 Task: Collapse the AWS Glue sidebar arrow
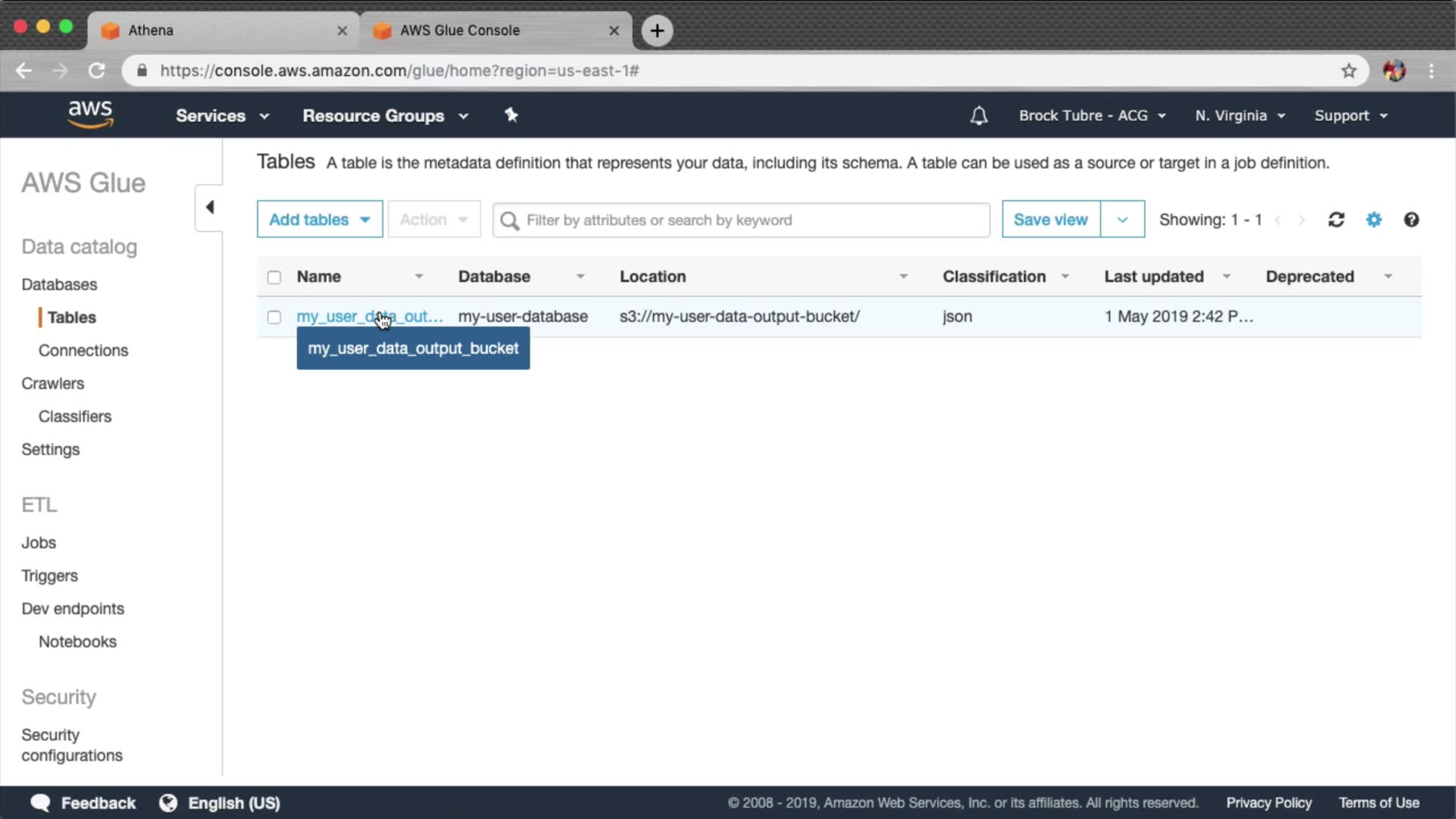pos(209,207)
